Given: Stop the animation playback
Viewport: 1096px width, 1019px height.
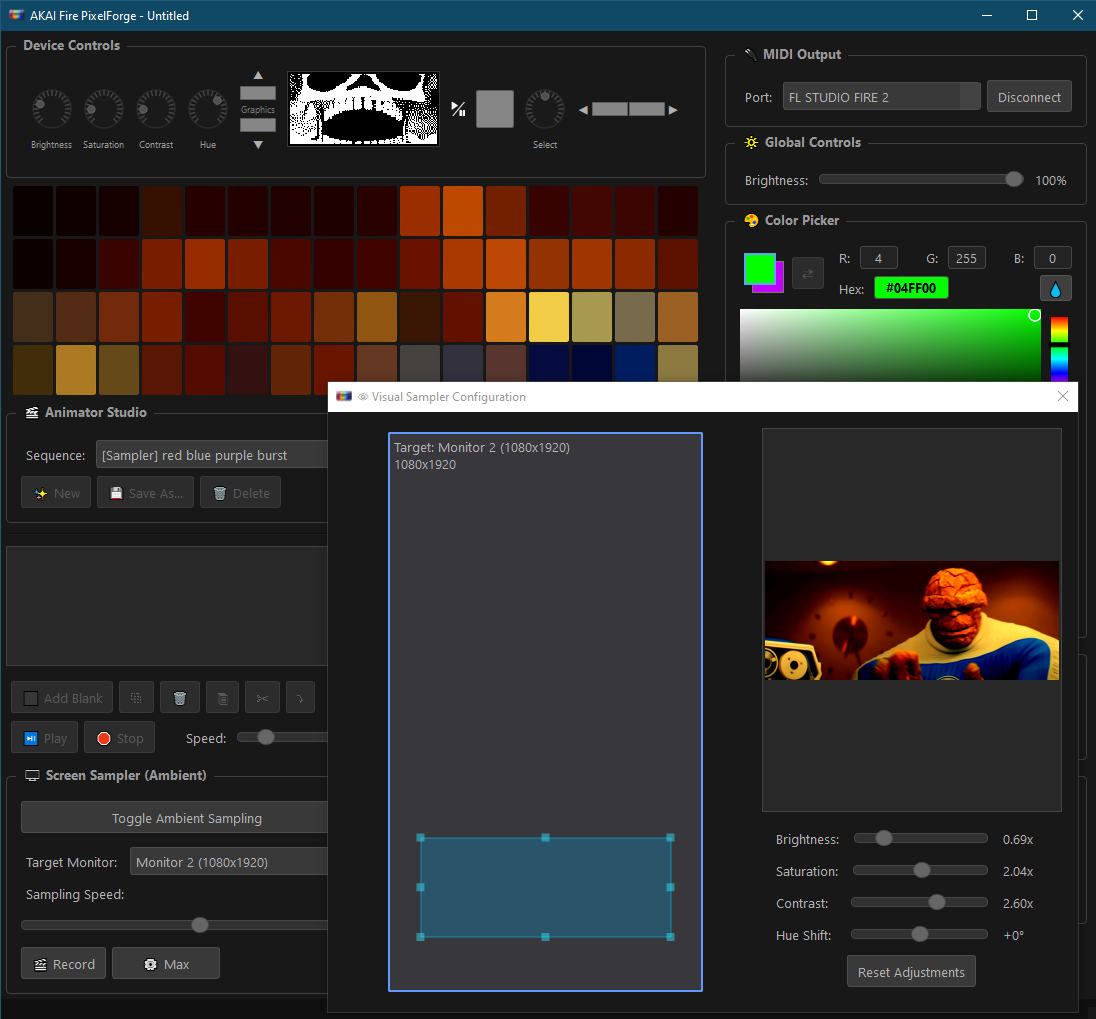Looking at the screenshot, I should [x=120, y=738].
